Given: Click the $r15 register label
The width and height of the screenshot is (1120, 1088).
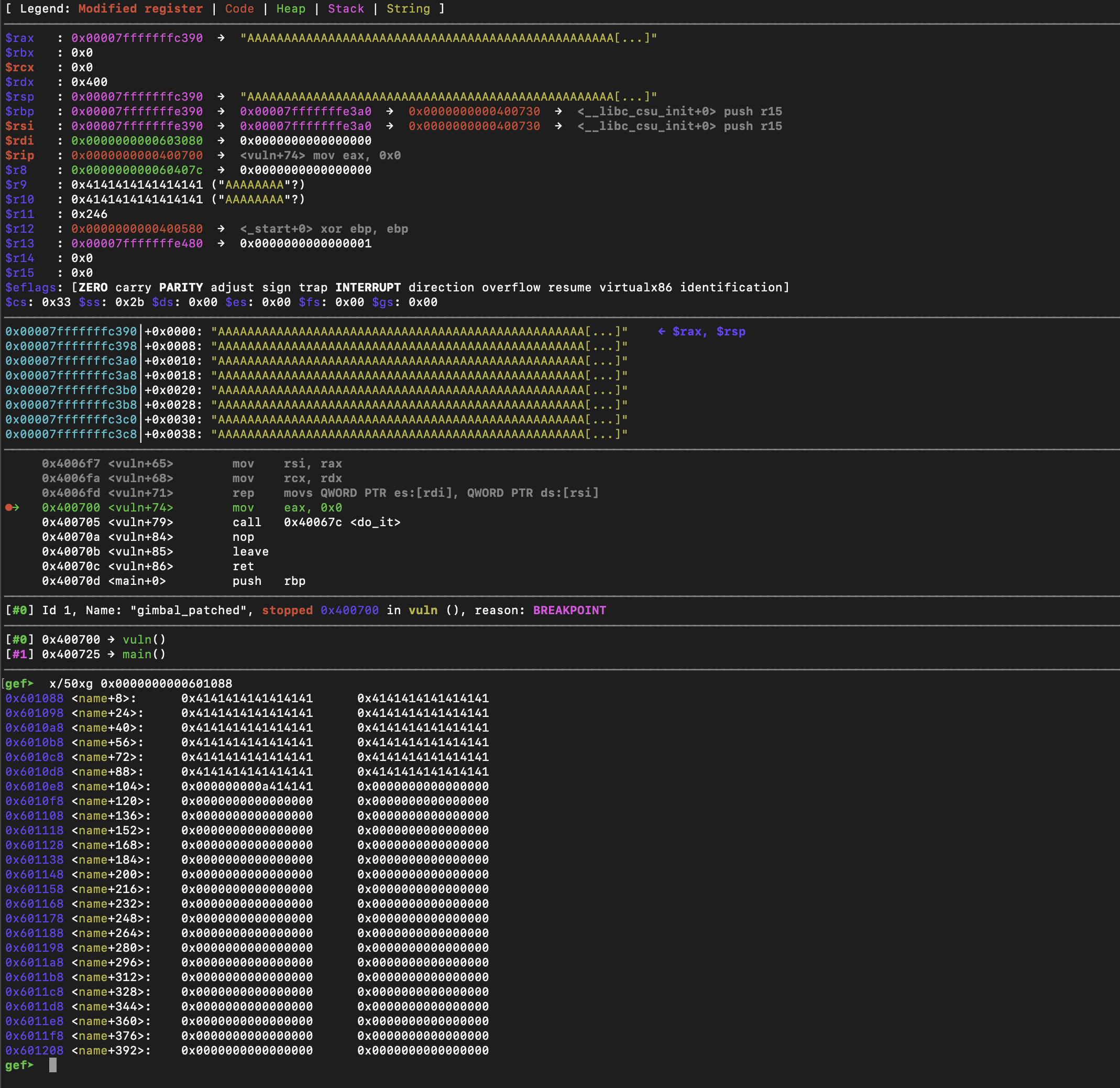Looking at the screenshot, I should (19, 273).
